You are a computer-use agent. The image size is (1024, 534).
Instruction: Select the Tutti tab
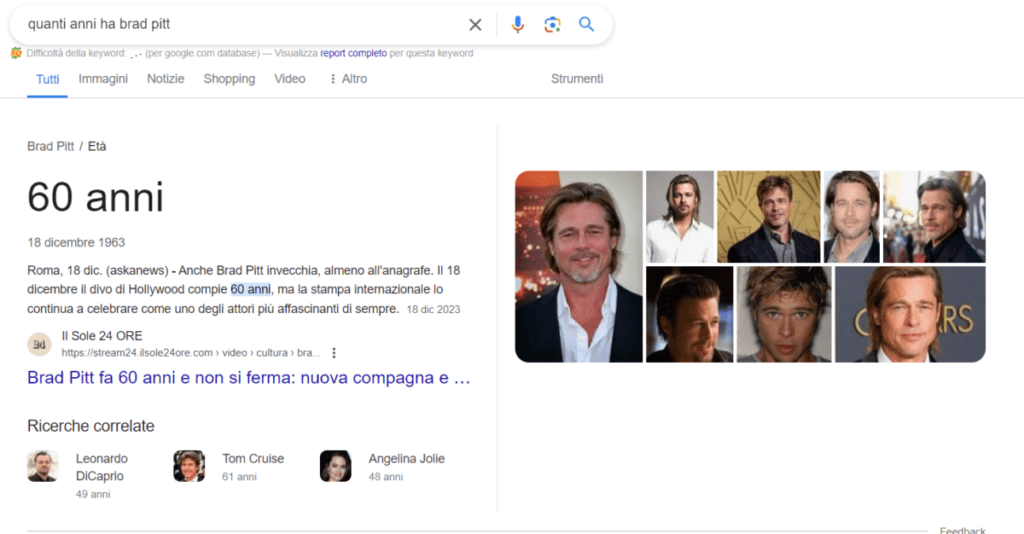pos(48,79)
